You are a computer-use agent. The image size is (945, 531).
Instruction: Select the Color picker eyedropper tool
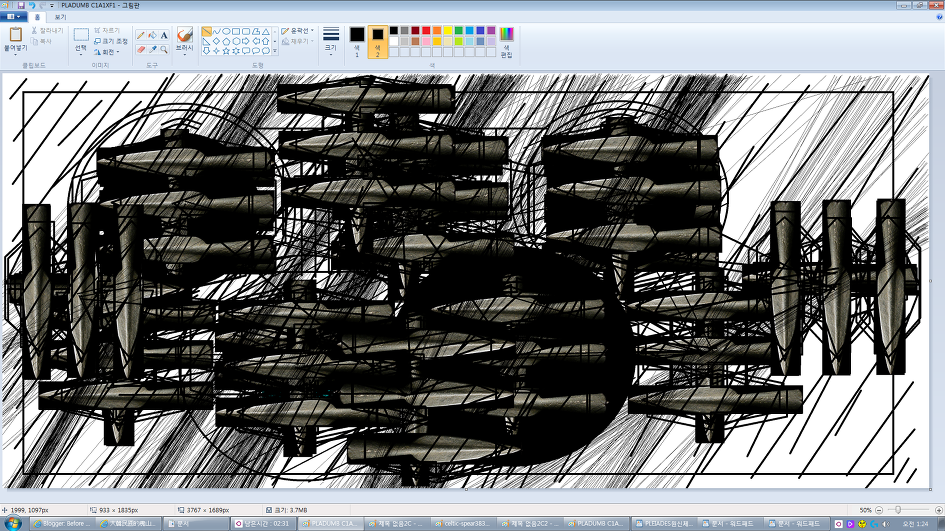click(x=153, y=49)
